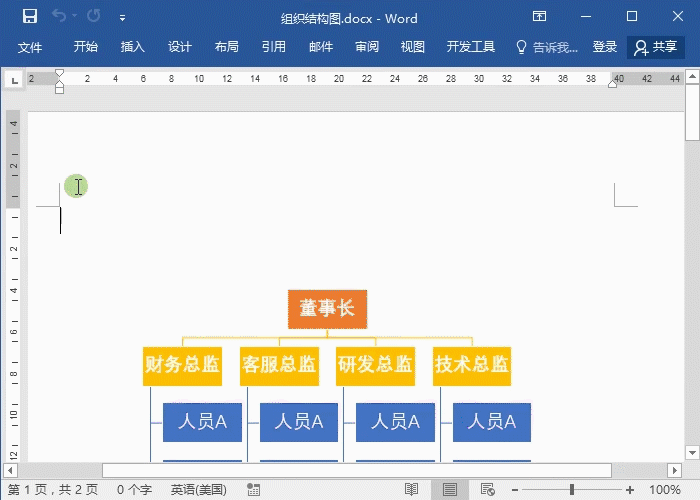This screenshot has width=700, height=500.
Task: Click the horizontal scrollbar left arrow
Action: pos(10,470)
